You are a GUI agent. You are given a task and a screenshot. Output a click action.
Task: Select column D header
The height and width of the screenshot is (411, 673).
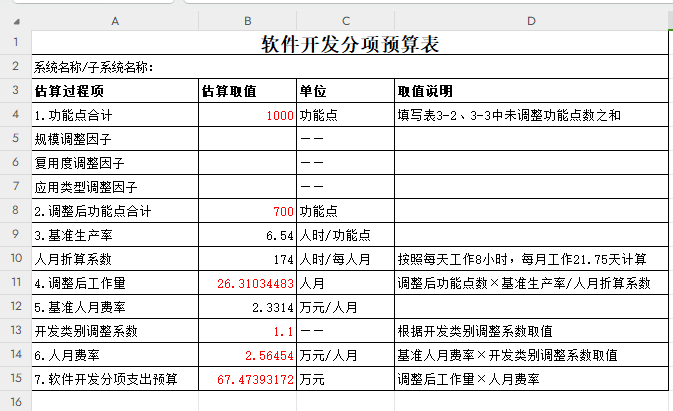531,21
